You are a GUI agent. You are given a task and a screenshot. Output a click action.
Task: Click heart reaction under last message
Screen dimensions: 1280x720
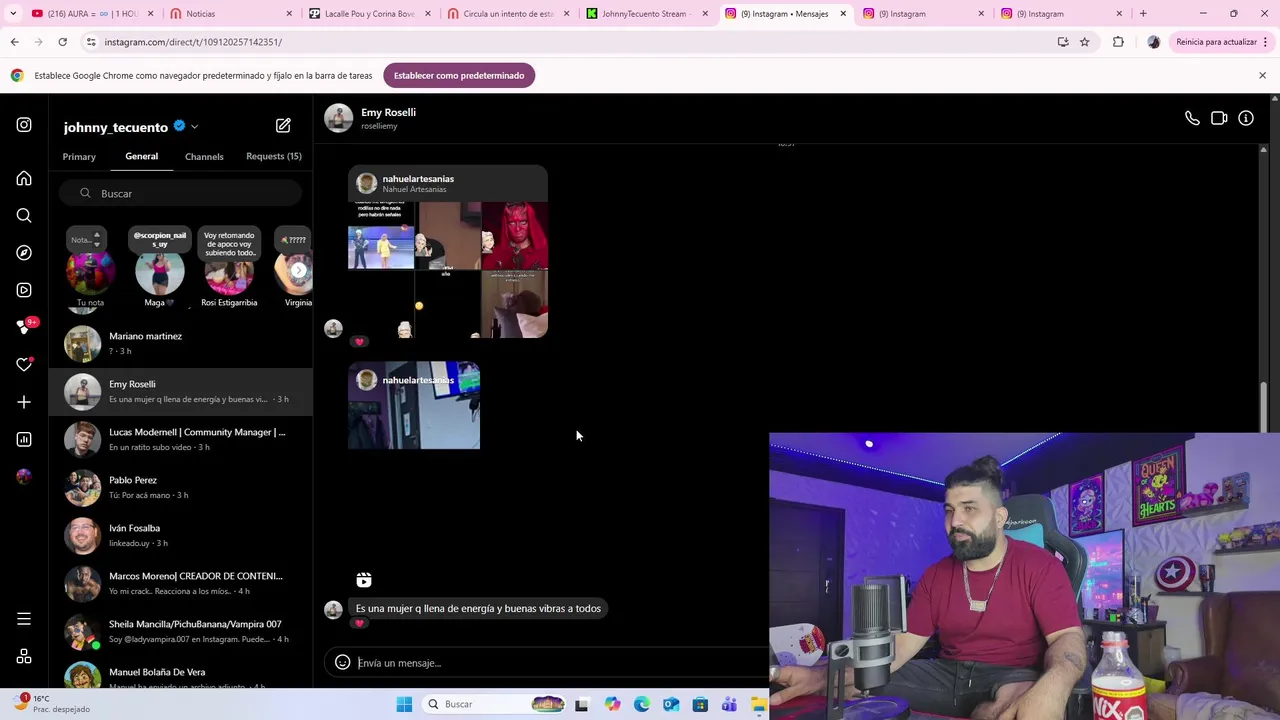tap(359, 624)
